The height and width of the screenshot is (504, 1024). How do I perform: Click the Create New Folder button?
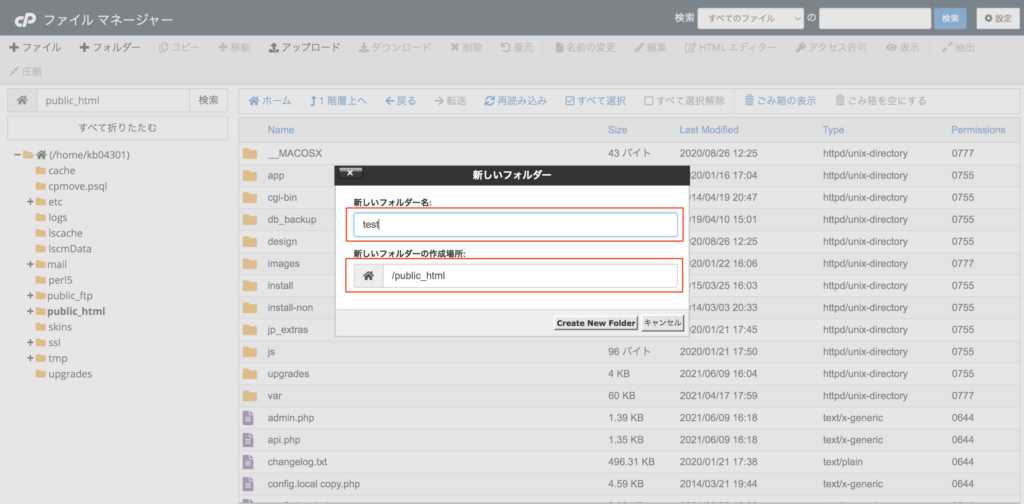tap(596, 323)
